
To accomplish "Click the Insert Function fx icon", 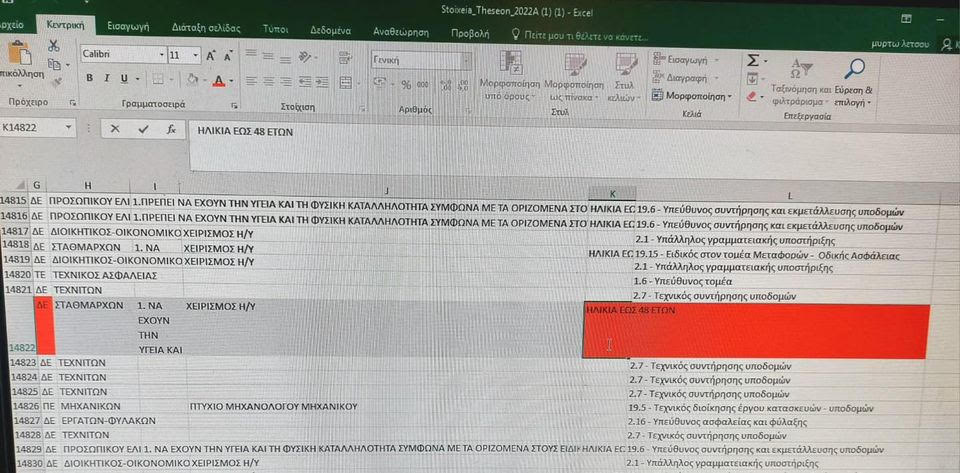I will coord(171,129).
